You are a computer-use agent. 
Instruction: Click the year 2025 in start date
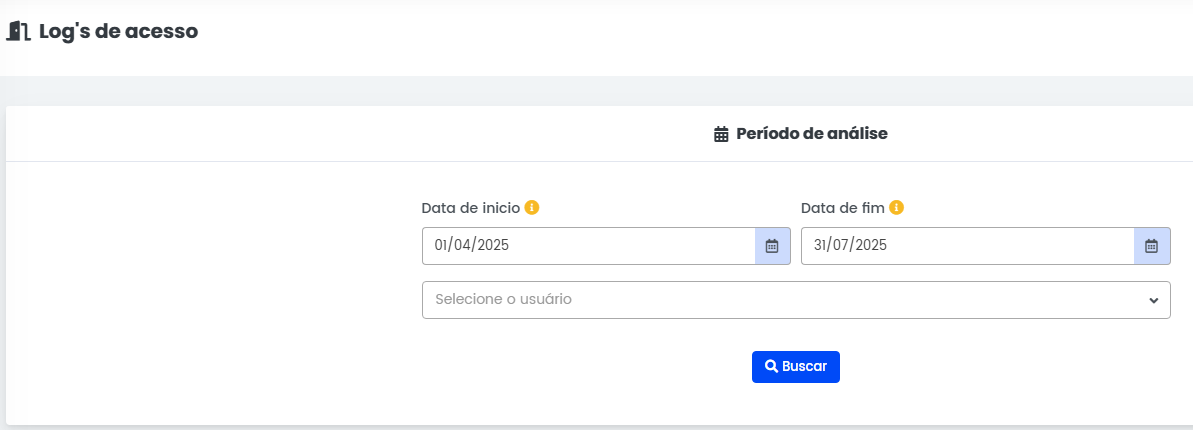click(492, 246)
